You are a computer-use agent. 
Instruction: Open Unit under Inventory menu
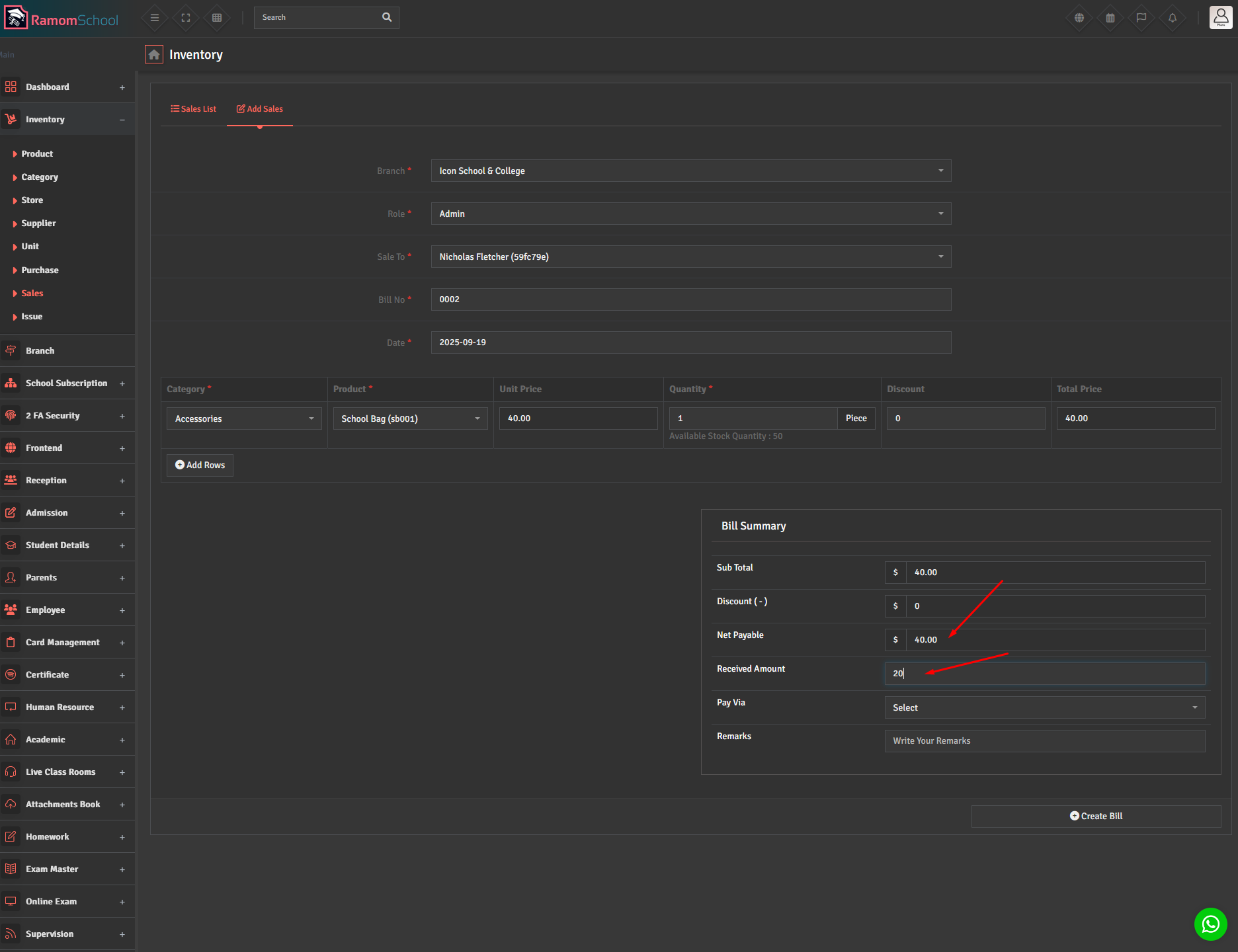coord(30,246)
